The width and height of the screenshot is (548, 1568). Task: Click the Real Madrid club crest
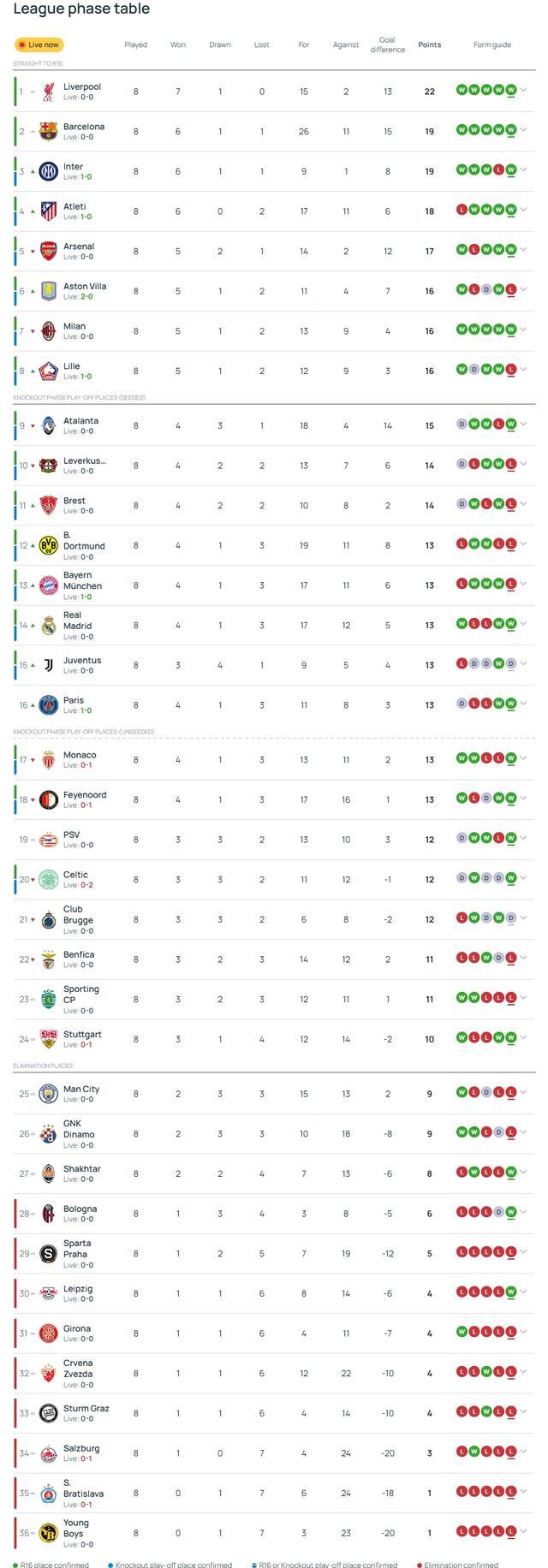49,626
